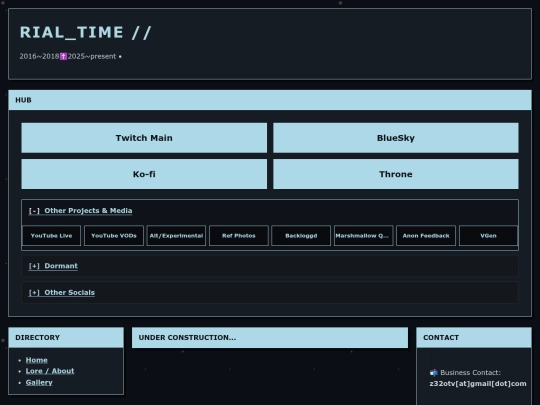Image resolution: width=540 pixels, height=405 pixels.
Task: Open the Marshmallow Q... button
Action: tap(363, 236)
